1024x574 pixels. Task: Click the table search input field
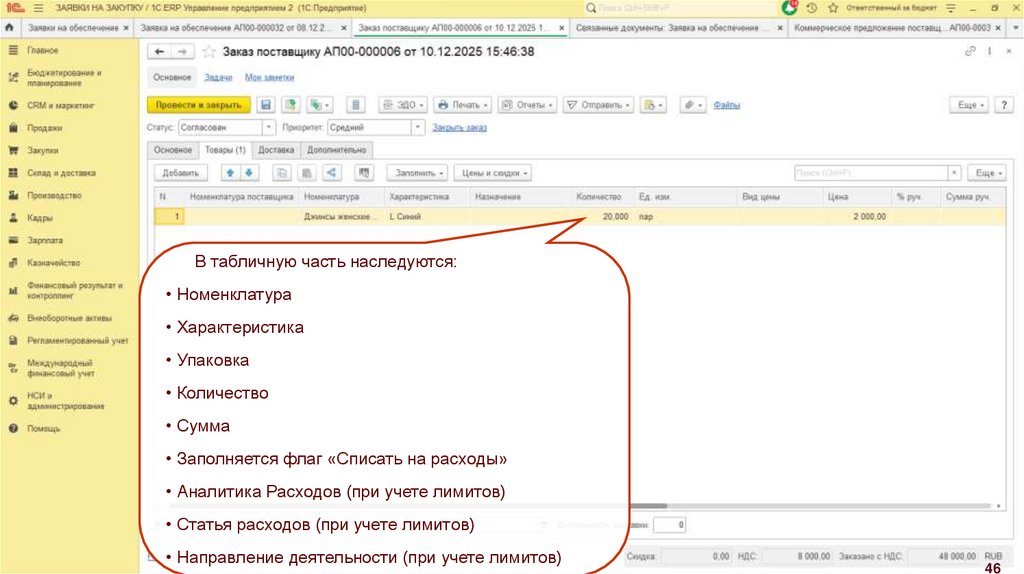point(868,173)
